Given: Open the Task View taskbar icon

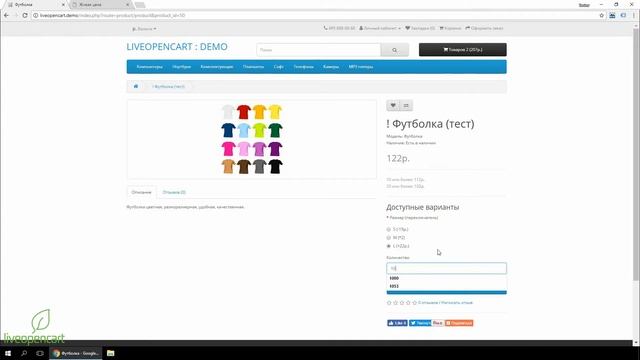Looking at the screenshot, I should pos(40,353).
